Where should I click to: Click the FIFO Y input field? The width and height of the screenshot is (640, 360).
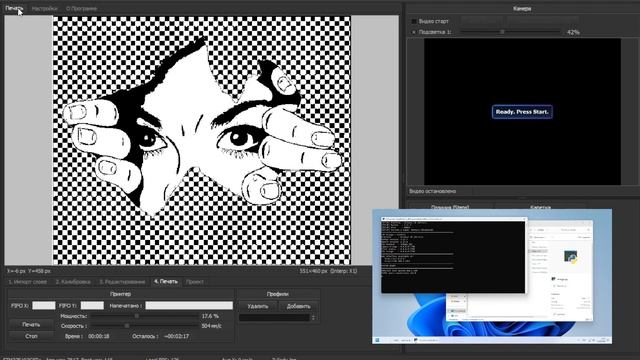(x=92, y=305)
